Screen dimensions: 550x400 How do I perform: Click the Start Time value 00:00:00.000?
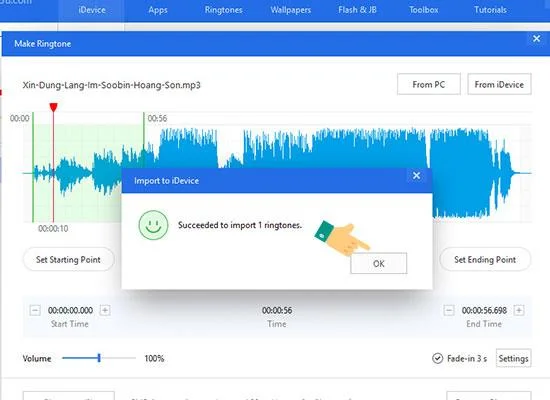pyautogui.click(x=70, y=311)
